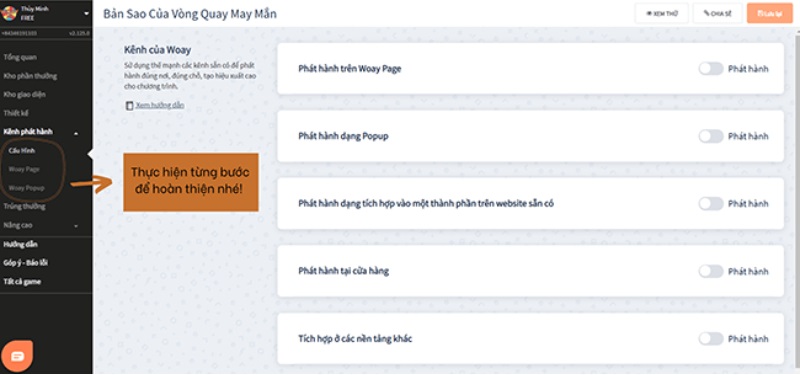Select the Woay Popup submenu item
The image size is (800, 375).
point(27,188)
